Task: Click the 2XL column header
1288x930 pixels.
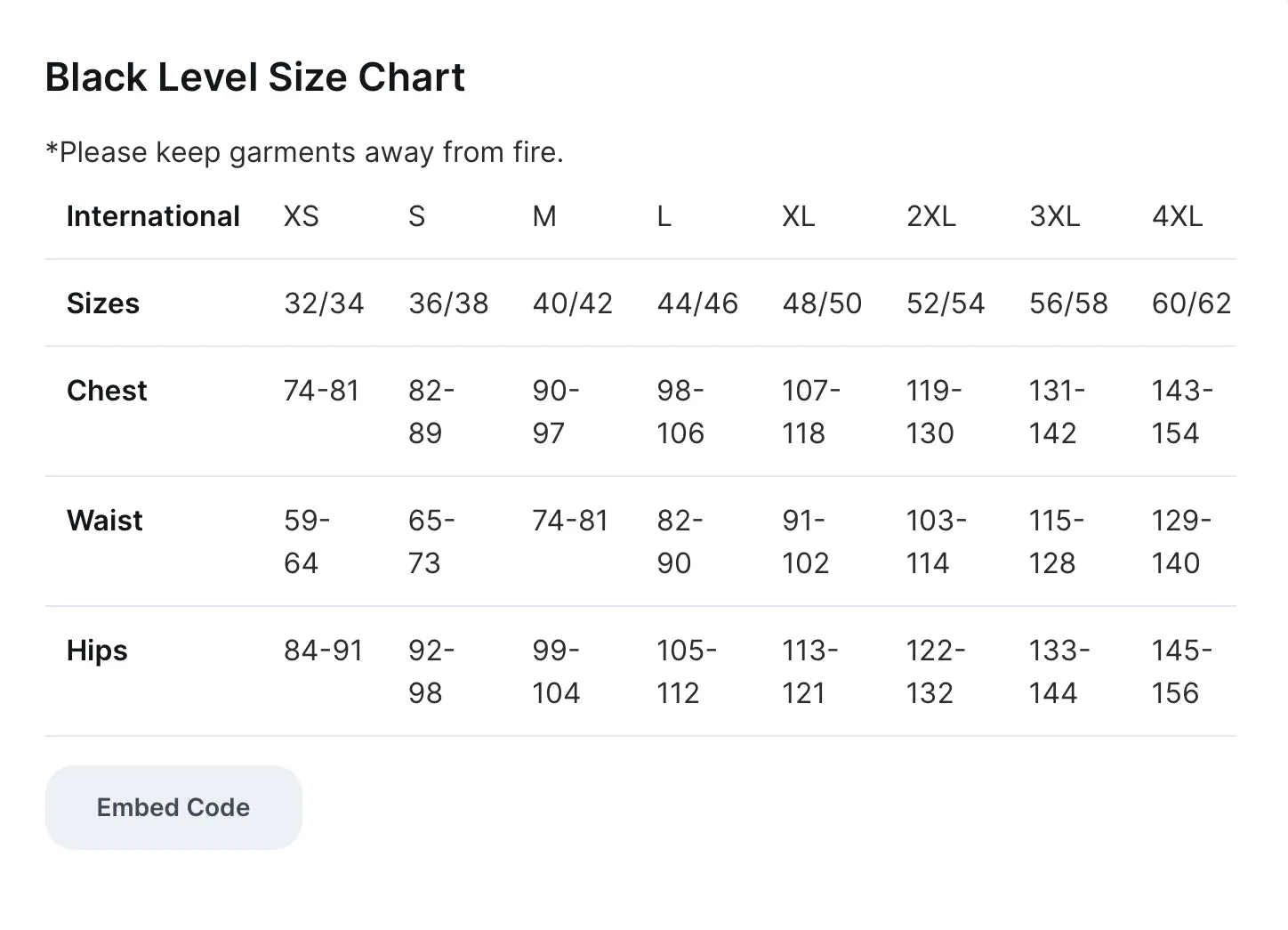Action: coord(931,216)
